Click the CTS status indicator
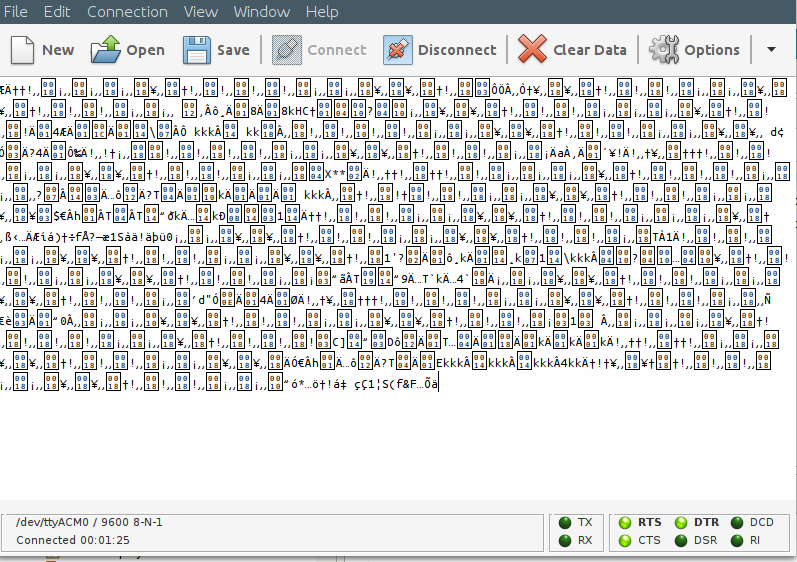797x562 pixels. 625,541
